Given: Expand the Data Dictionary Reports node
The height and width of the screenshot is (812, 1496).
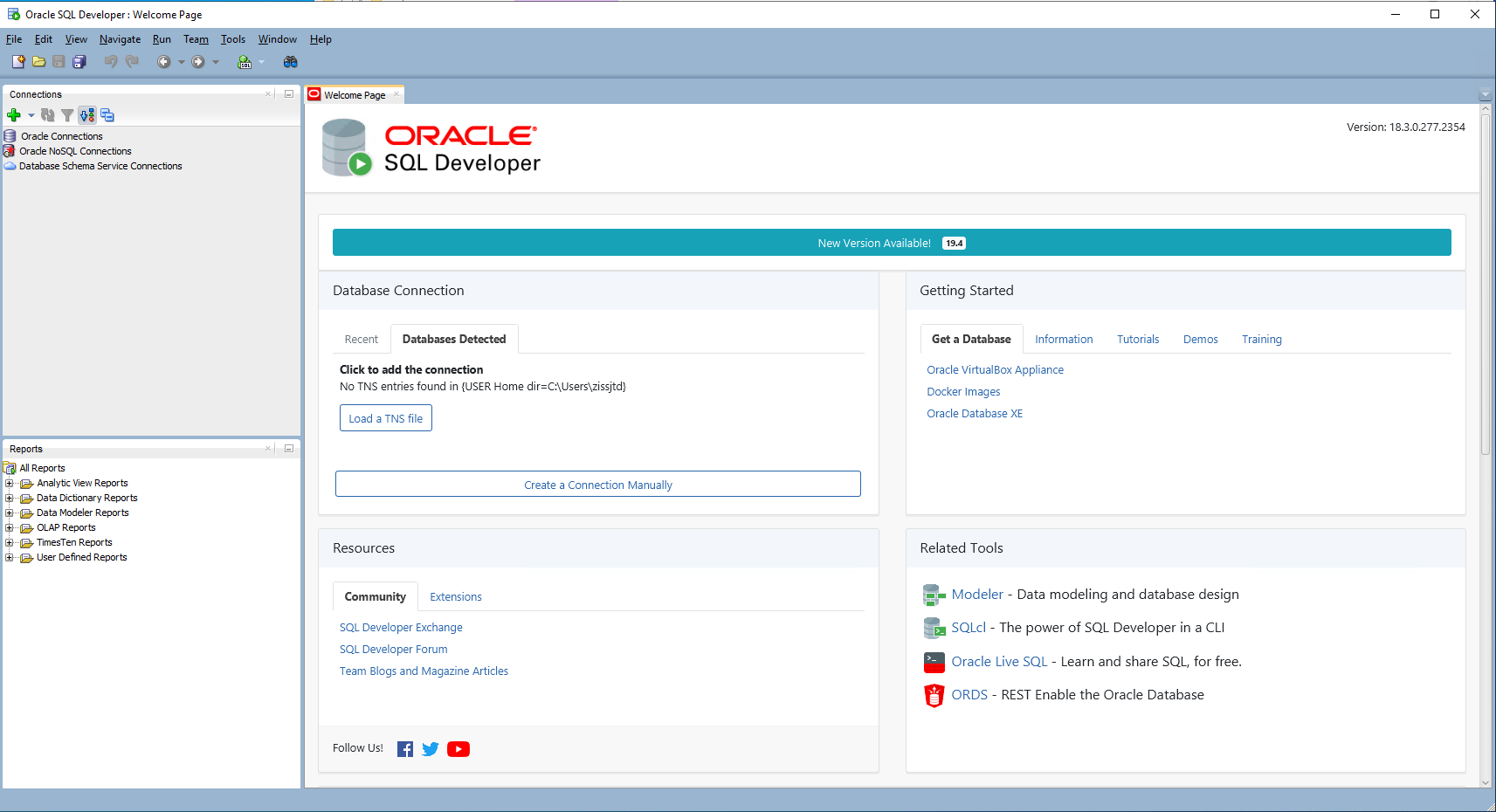Looking at the screenshot, I should [10, 499].
